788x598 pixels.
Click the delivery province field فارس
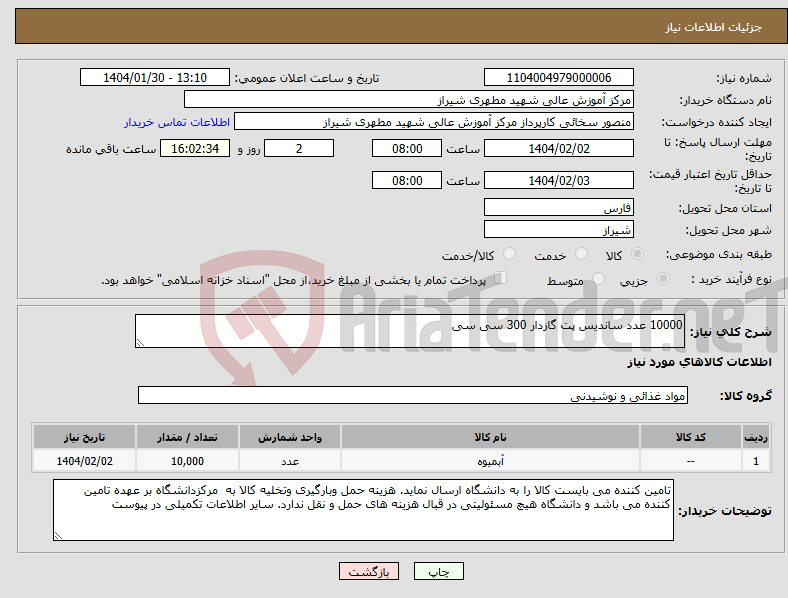click(x=559, y=207)
